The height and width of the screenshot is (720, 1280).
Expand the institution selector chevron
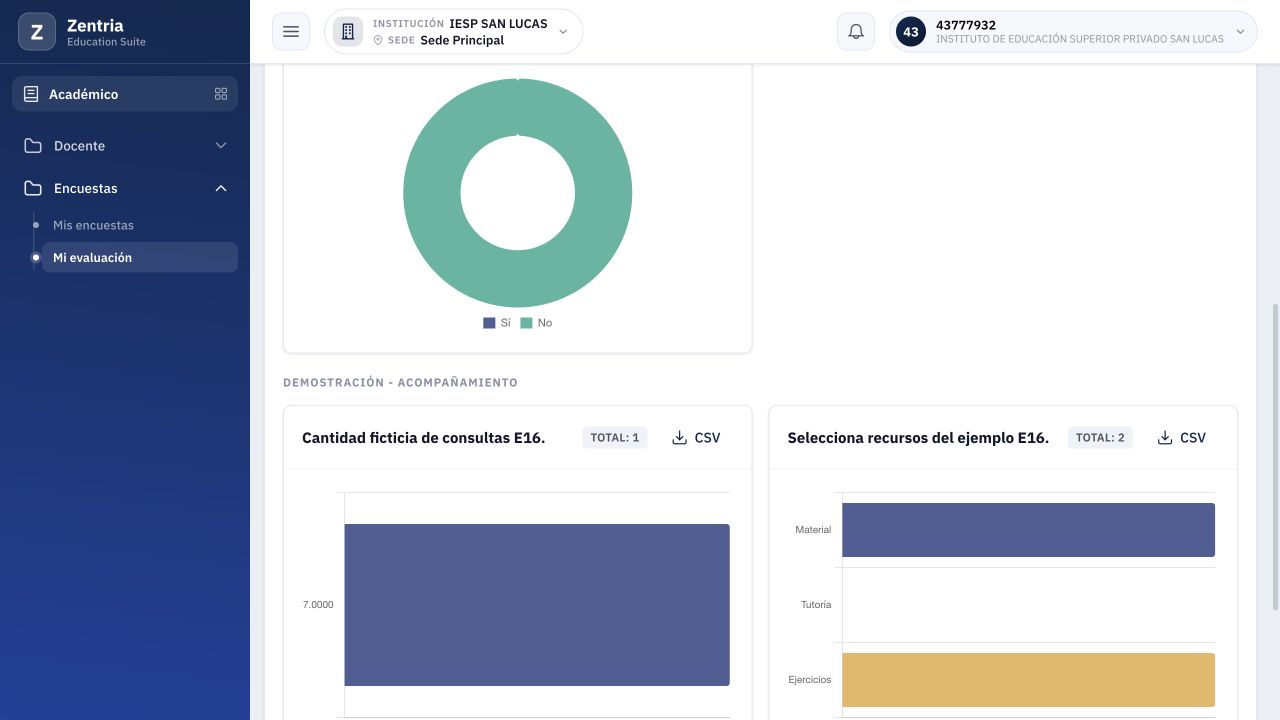(x=563, y=32)
